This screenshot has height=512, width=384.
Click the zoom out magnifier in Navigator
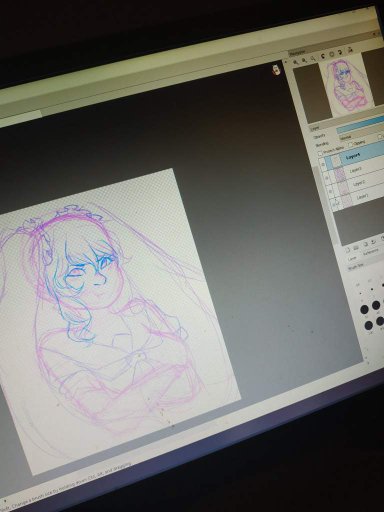304,60
